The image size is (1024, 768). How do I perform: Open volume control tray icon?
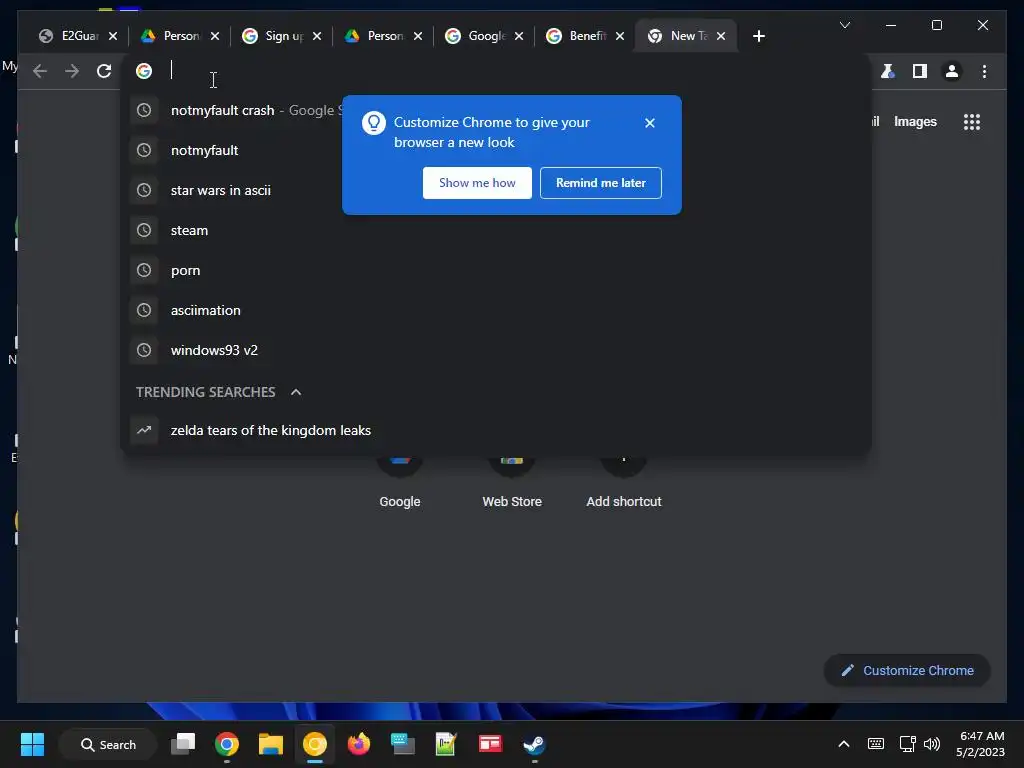click(x=932, y=744)
